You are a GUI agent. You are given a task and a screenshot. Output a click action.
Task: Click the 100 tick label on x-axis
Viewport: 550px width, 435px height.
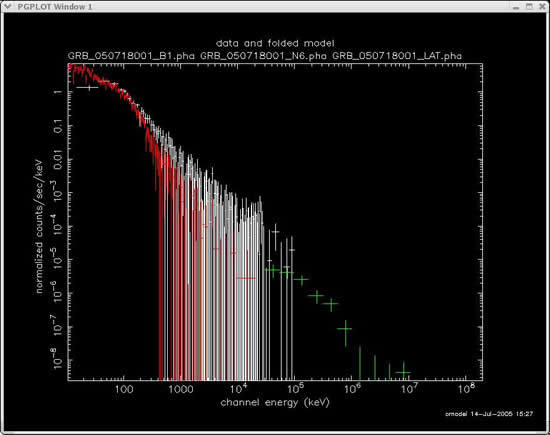(124, 389)
